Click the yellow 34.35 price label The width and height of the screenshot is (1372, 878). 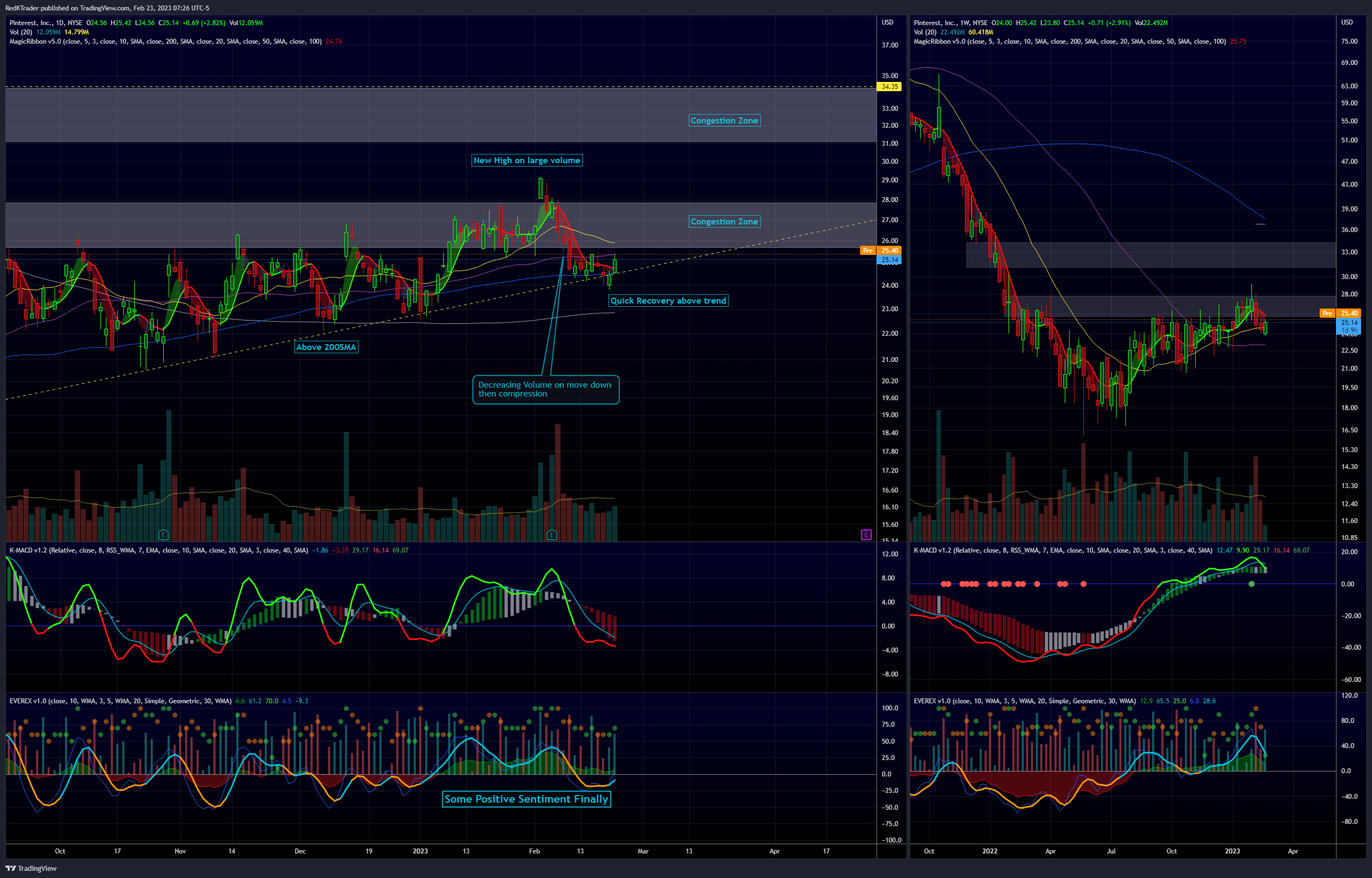[890, 87]
